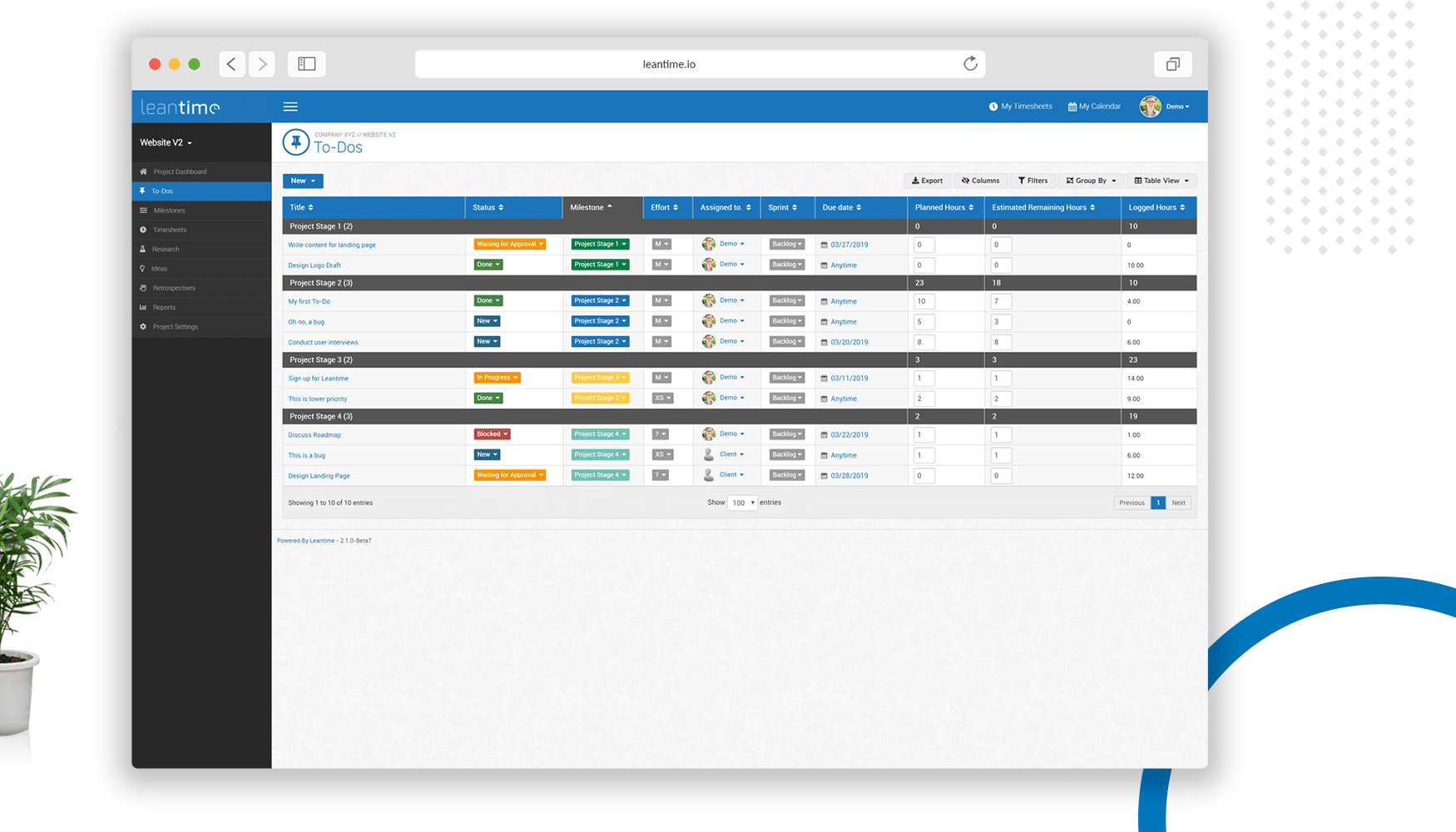
Task: Click avatar in Write content row
Action: (709, 244)
